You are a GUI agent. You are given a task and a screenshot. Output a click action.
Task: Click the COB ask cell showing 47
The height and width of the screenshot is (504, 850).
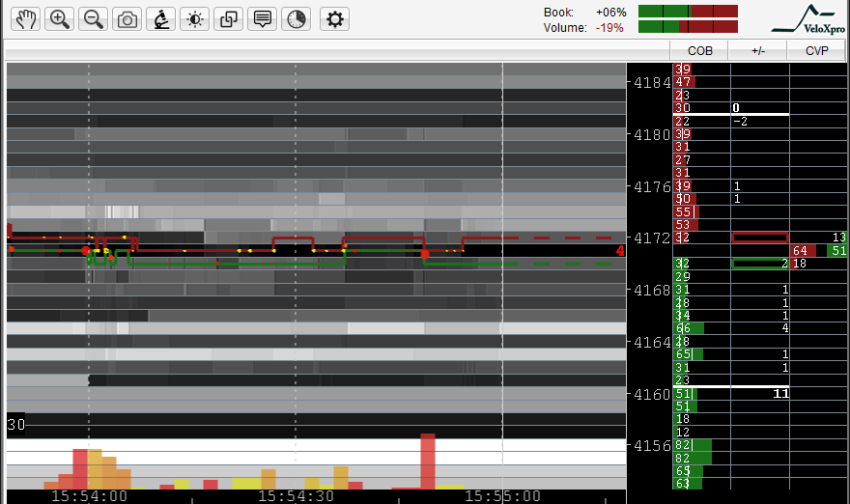point(701,82)
